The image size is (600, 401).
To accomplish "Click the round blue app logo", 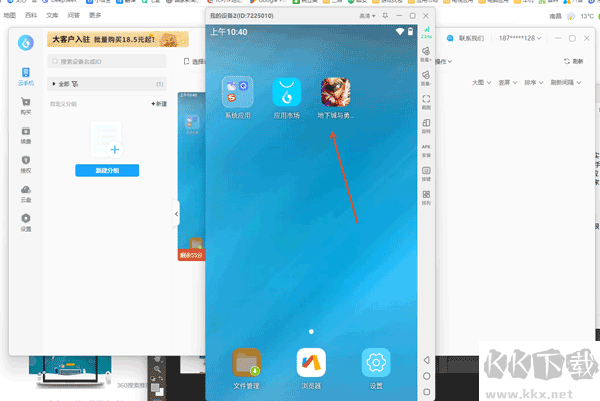I will 26,42.
